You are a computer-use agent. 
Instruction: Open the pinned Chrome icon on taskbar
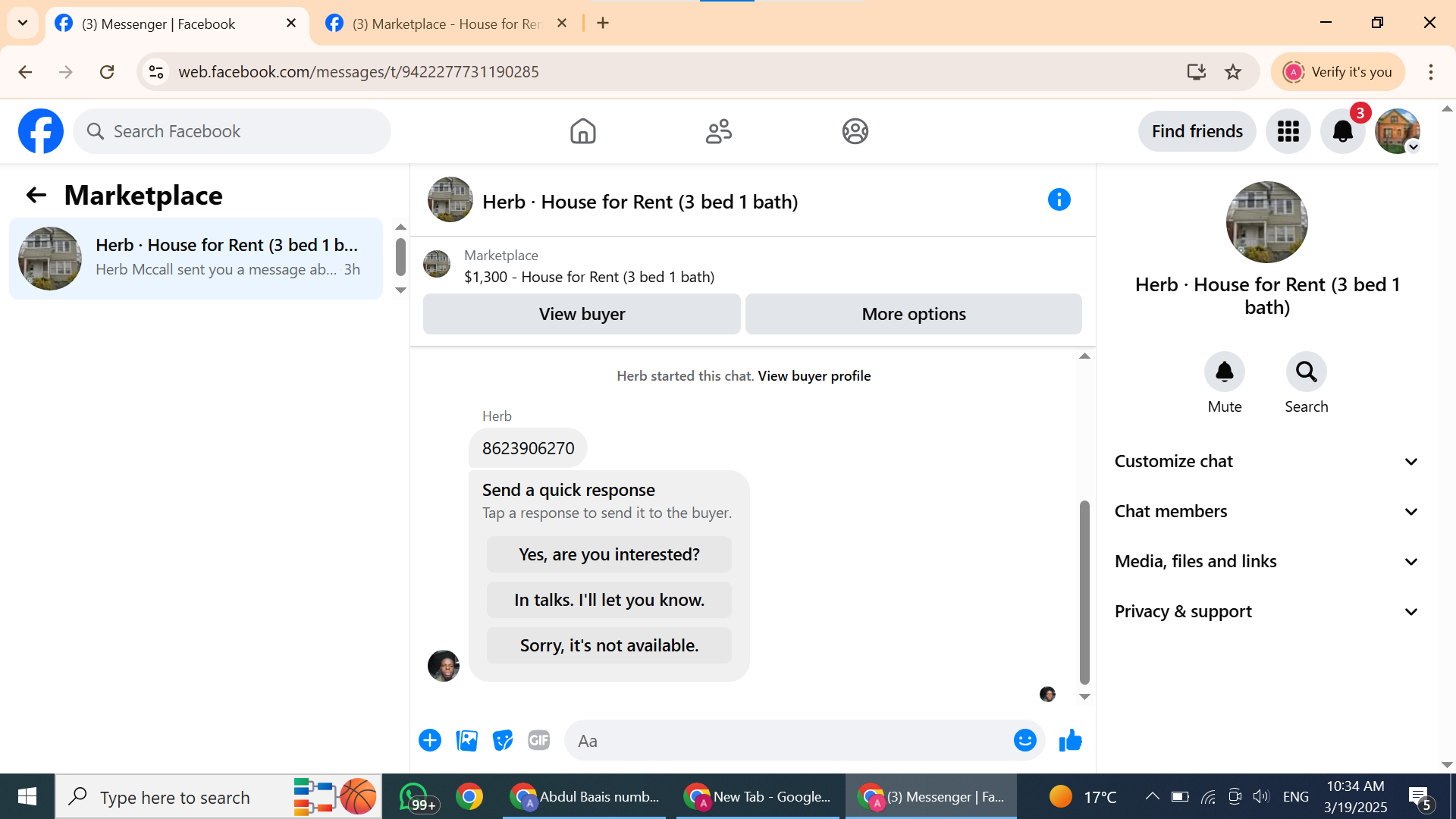pos(469,796)
